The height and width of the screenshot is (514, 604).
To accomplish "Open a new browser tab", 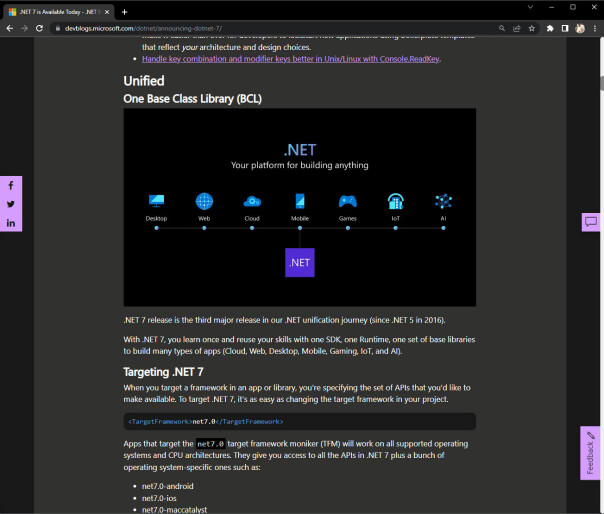I will 124,12.
